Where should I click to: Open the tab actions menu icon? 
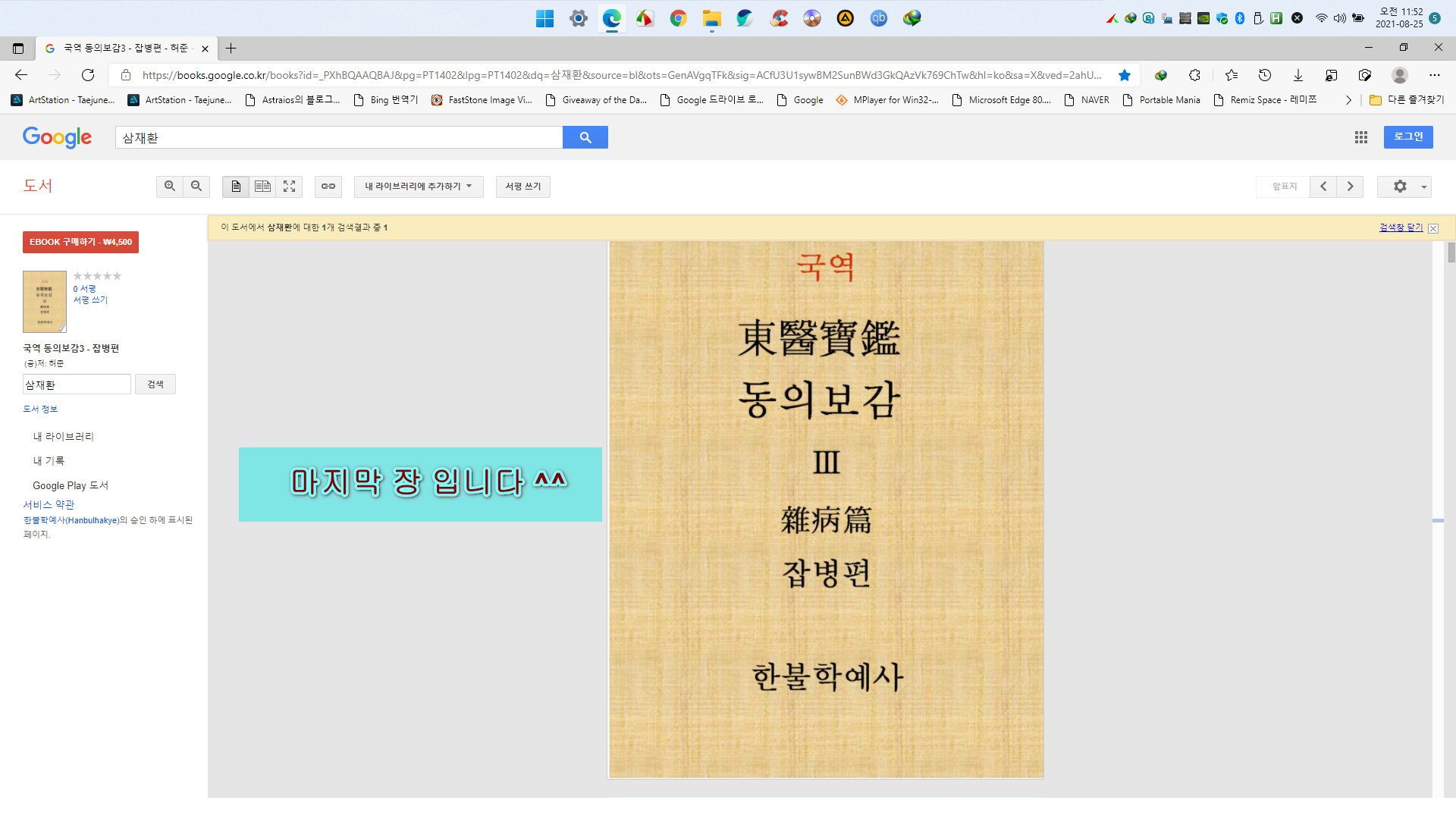pos(18,49)
